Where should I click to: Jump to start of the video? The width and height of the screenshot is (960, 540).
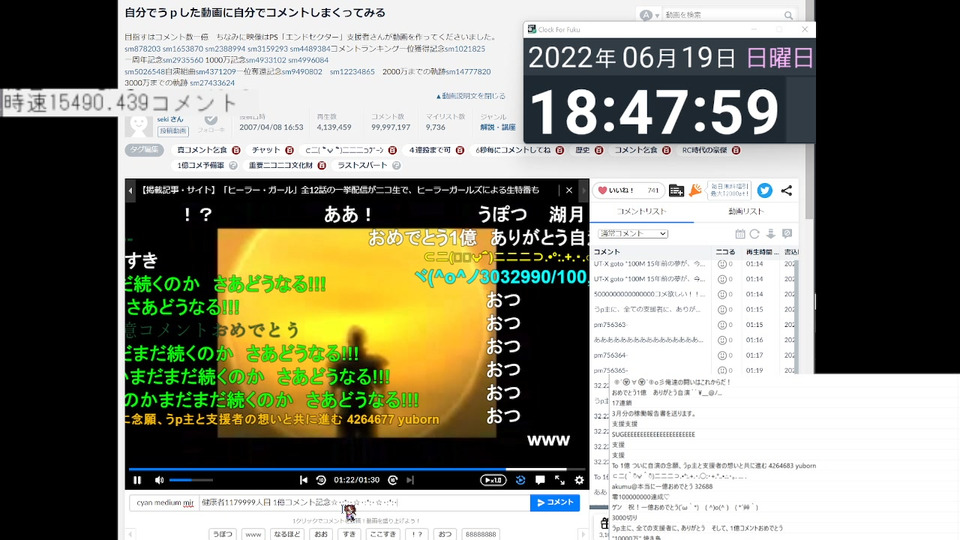(303, 480)
